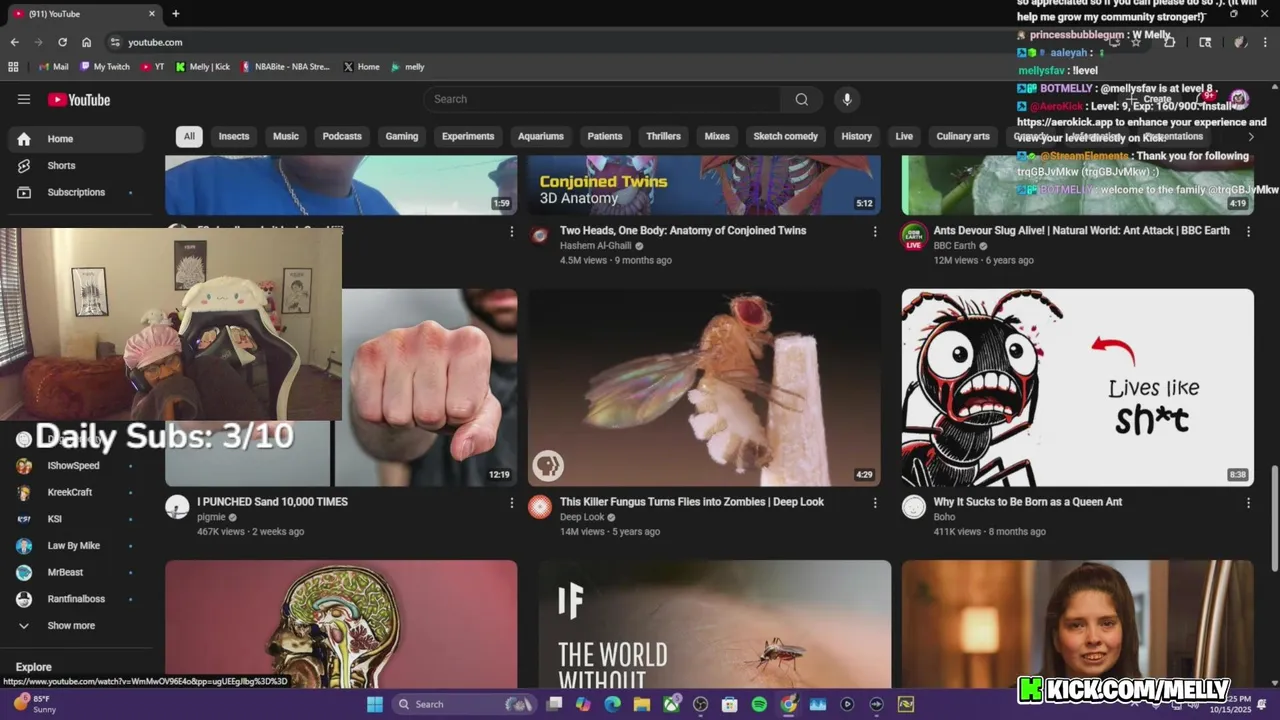Viewport: 1280px width, 720px height.
Task: Open more options for I PUNCHED Sand video
Action: [512, 502]
